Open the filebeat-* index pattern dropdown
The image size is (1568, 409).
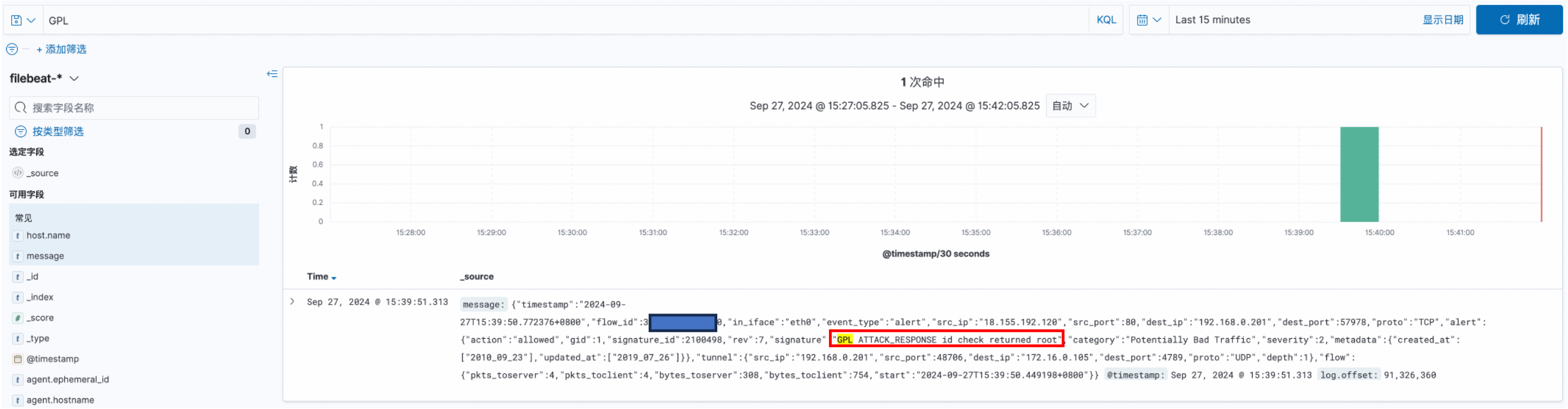click(45, 79)
